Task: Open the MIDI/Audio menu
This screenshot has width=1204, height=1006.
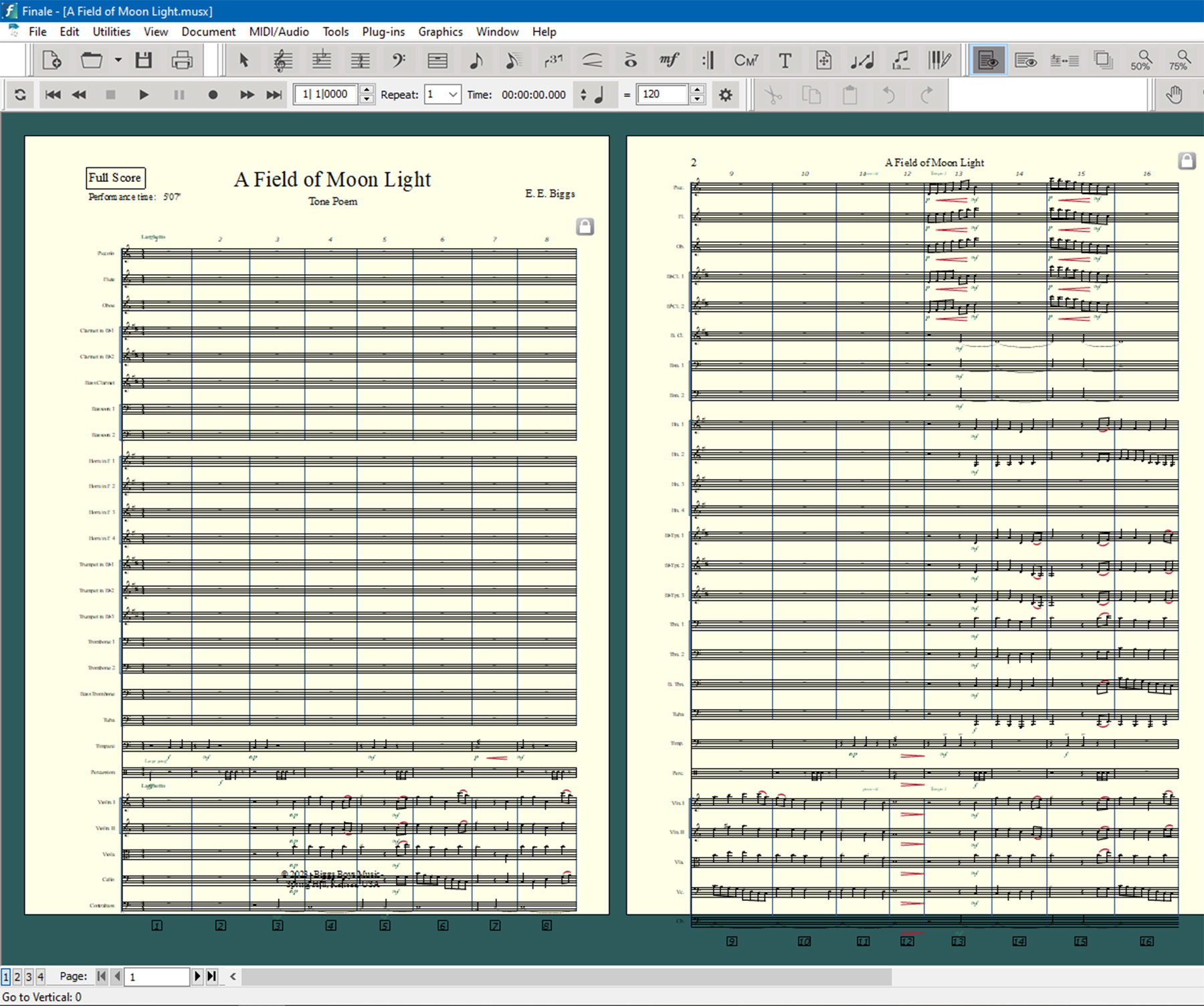Action: 279,31
